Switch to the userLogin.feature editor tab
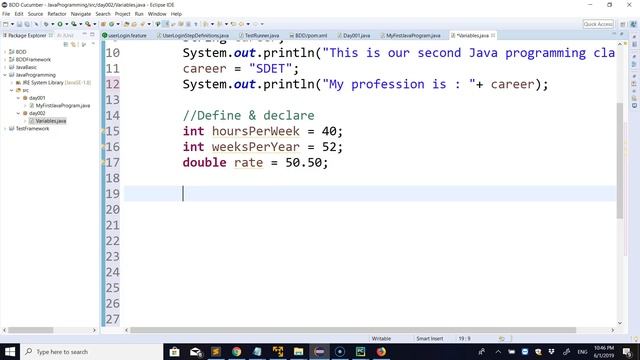 [125, 36]
